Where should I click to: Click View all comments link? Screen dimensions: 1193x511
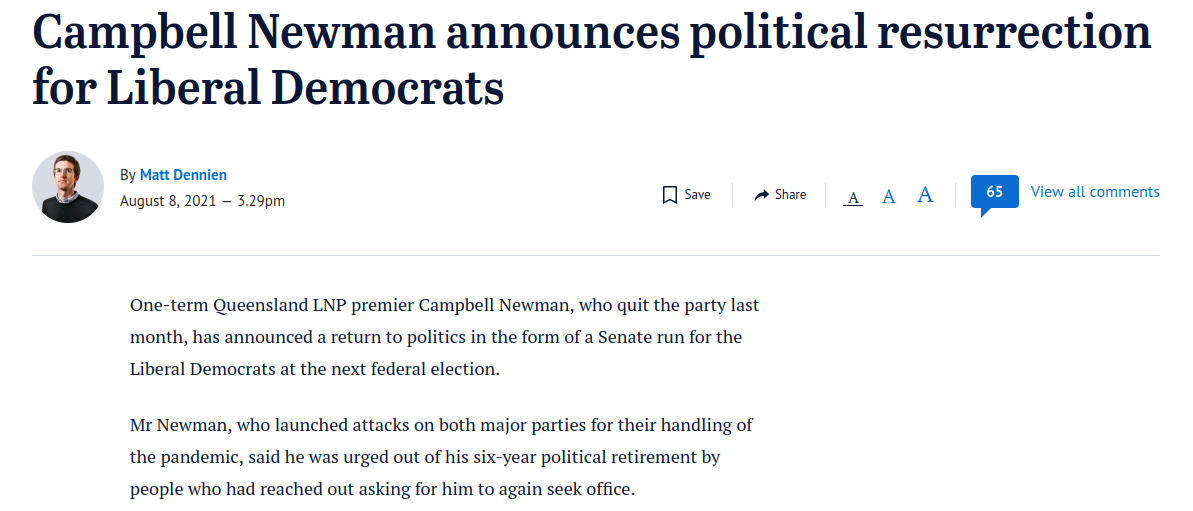(1095, 192)
